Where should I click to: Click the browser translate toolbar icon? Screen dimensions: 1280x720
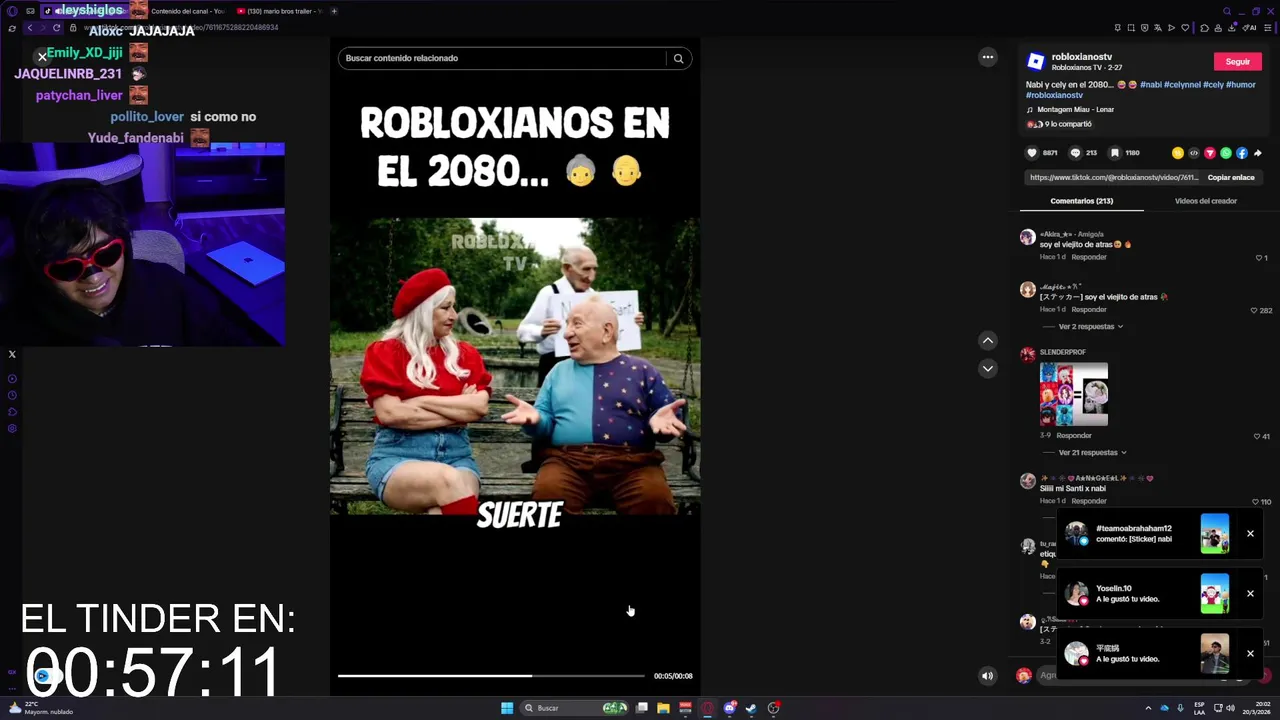coord(1158,28)
